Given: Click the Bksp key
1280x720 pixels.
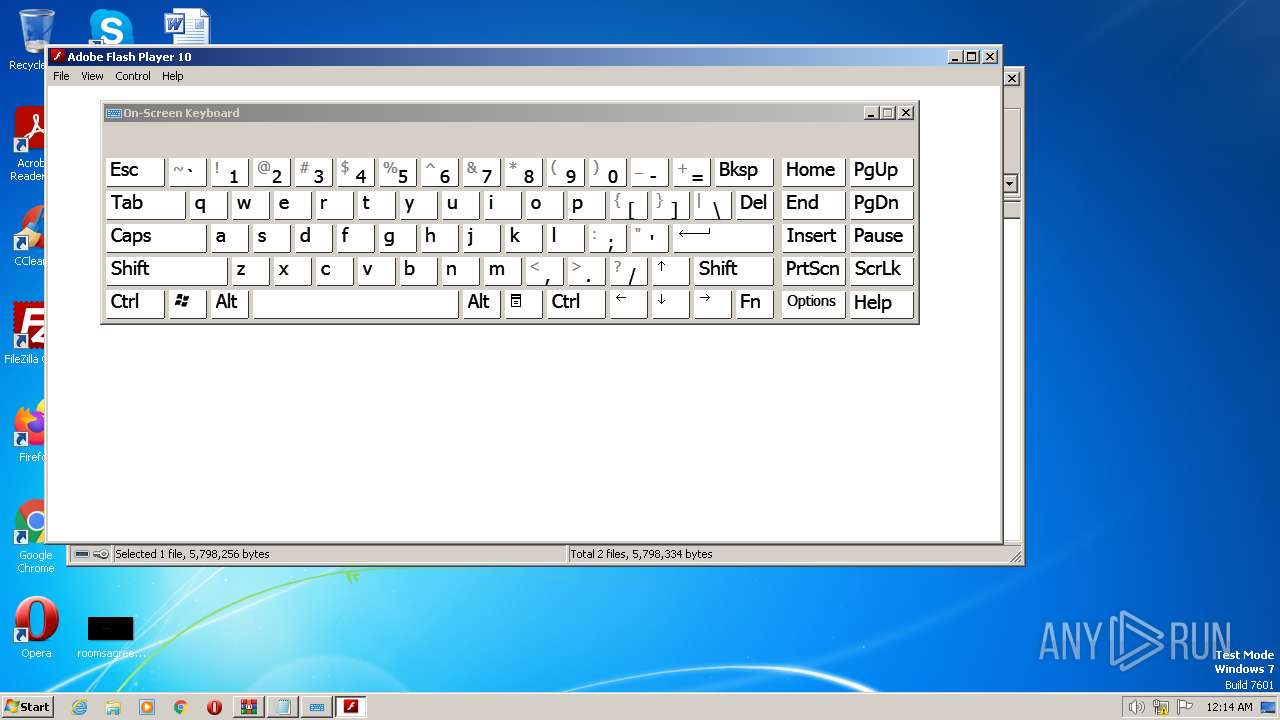Looking at the screenshot, I should tap(744, 171).
